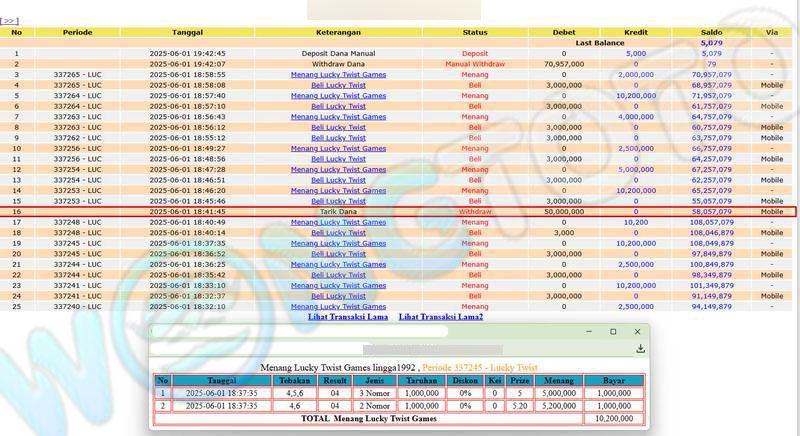This screenshot has height=436, width=800.
Task: Maximize the Lucky Twist popup window
Action: (x=613, y=331)
